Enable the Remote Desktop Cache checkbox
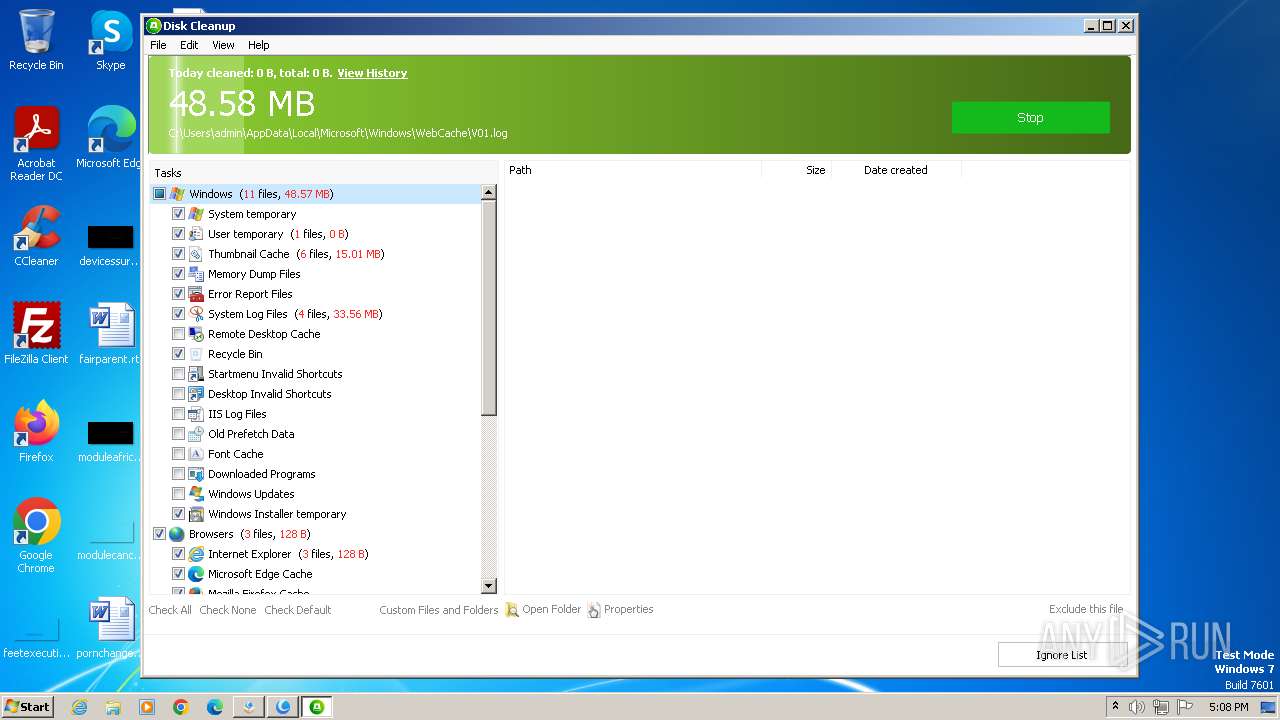The height and width of the screenshot is (720, 1280). click(178, 334)
